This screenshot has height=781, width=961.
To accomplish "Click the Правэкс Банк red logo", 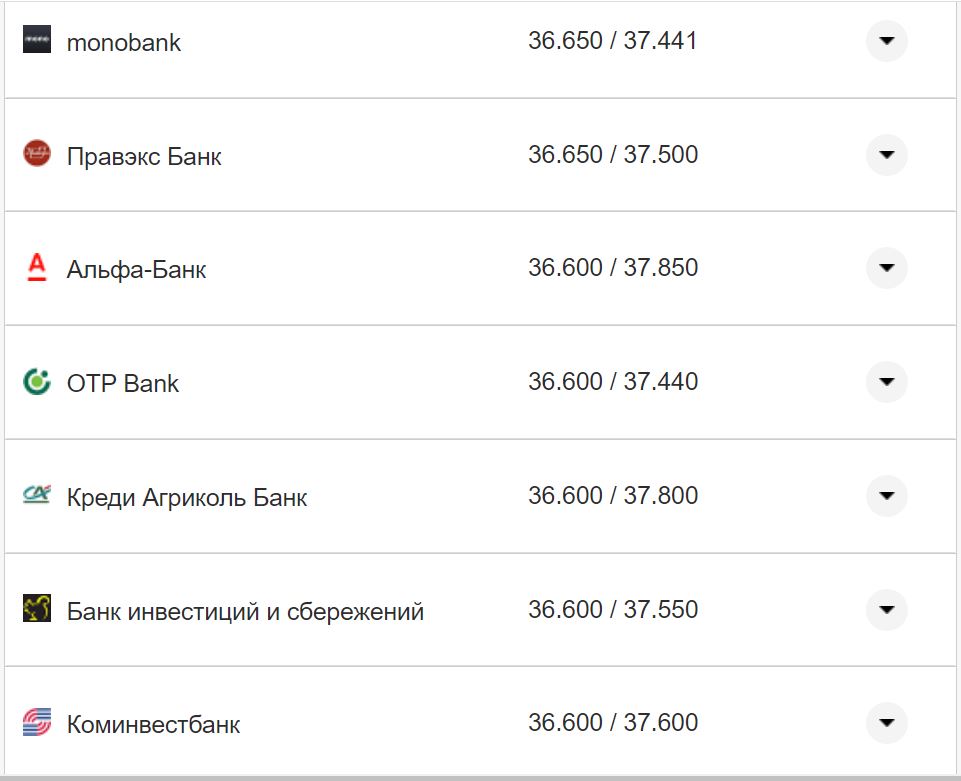I will [35, 156].
